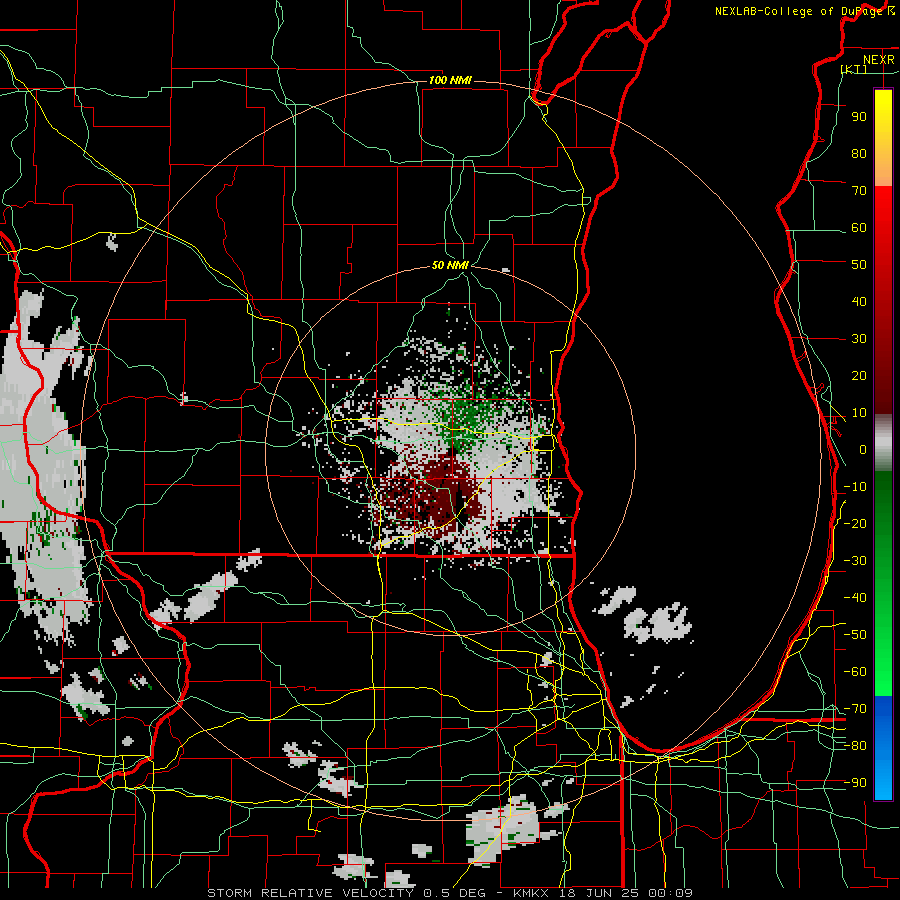
Task: Click the NEXR label above color scale
Action: [x=879, y=60]
